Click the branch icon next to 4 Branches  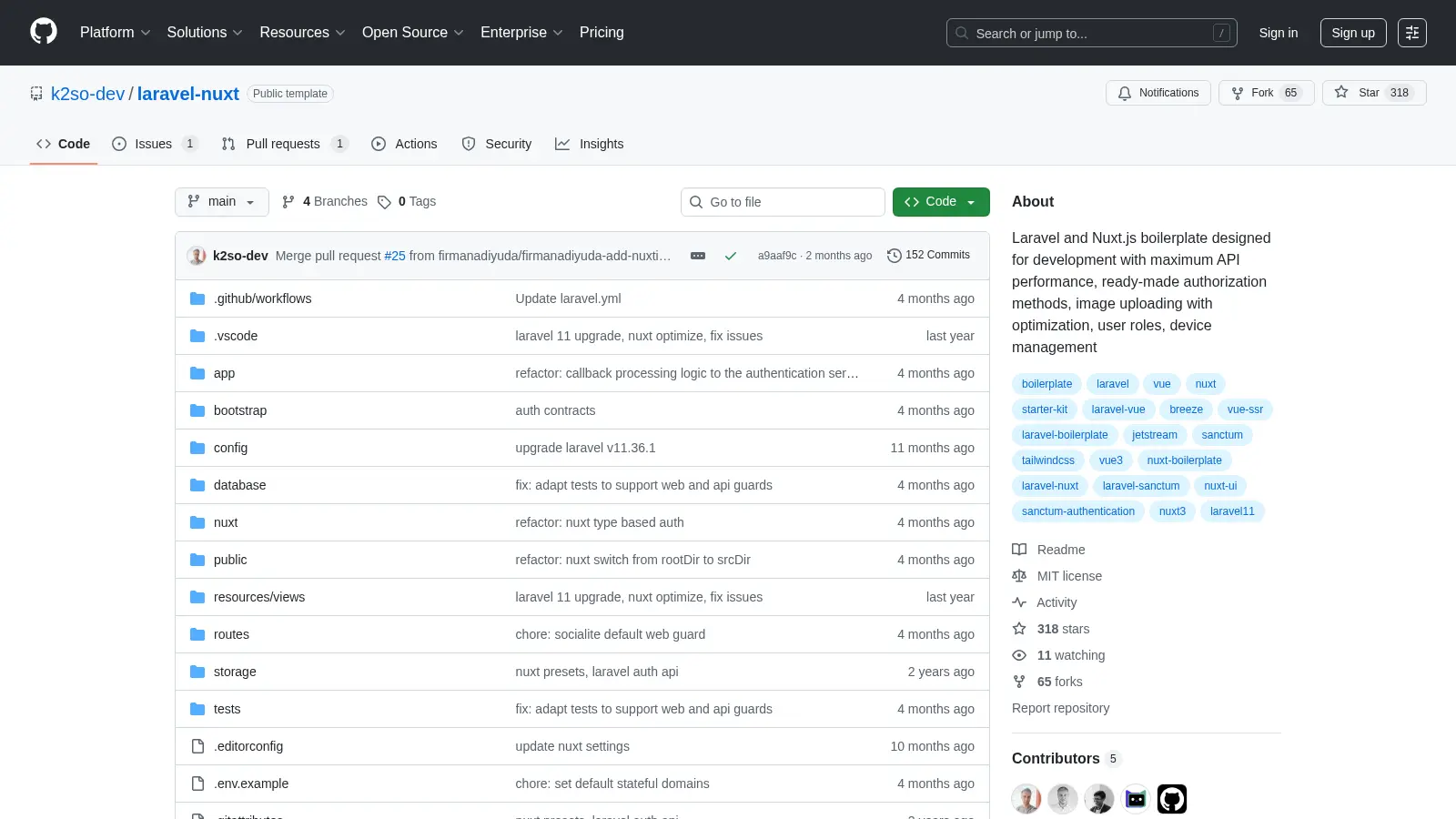(x=288, y=202)
